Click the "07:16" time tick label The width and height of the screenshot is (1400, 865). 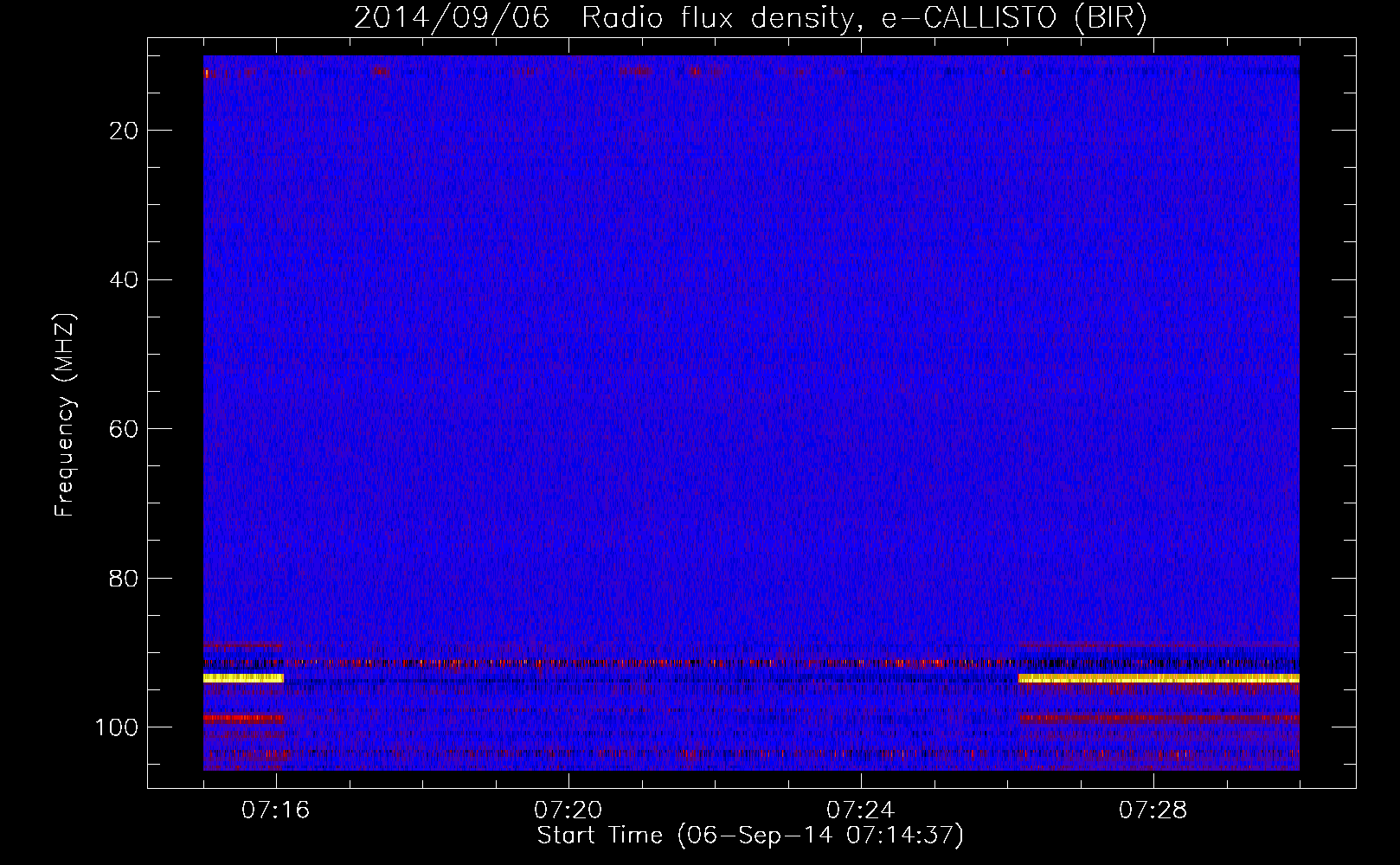click(276, 811)
